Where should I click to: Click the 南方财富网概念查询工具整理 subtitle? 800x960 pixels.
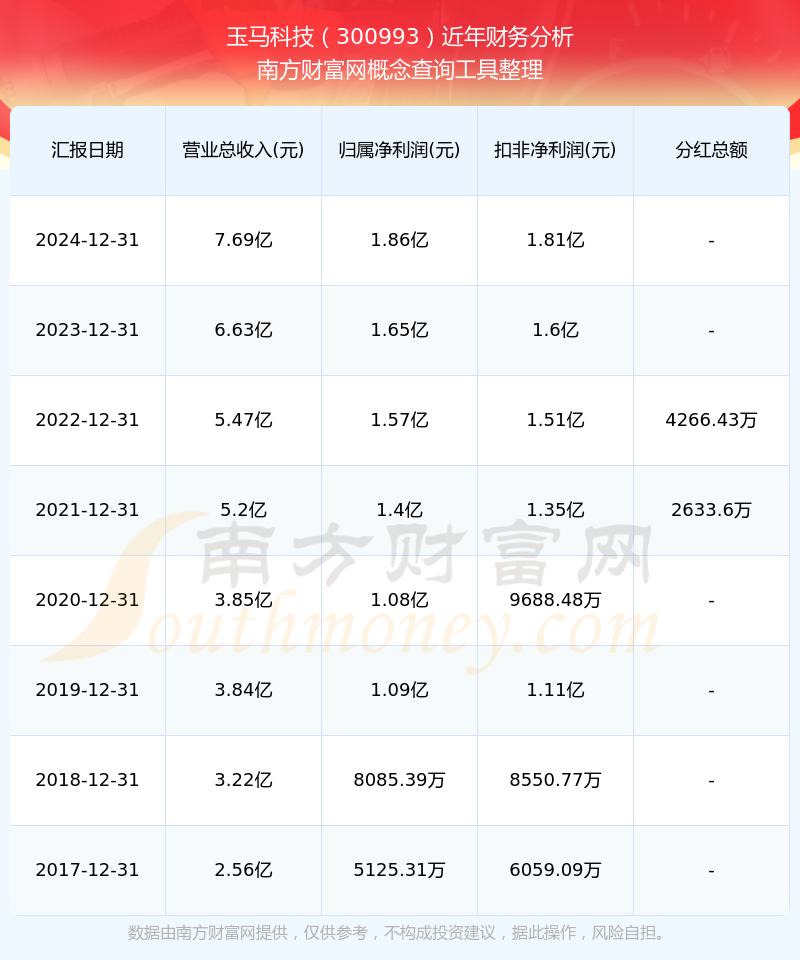click(x=400, y=70)
